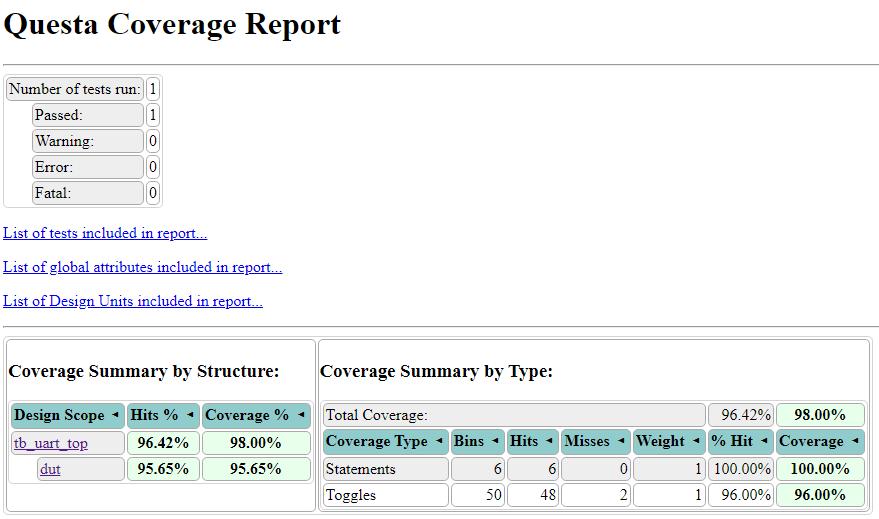
Task: Click the Number of tests run label
Action: click(x=75, y=89)
